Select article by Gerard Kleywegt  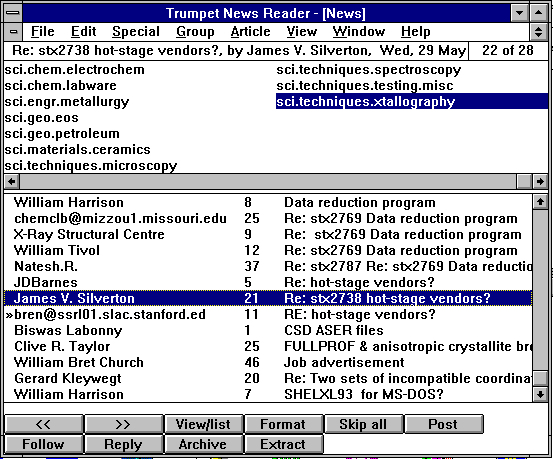[268, 378]
